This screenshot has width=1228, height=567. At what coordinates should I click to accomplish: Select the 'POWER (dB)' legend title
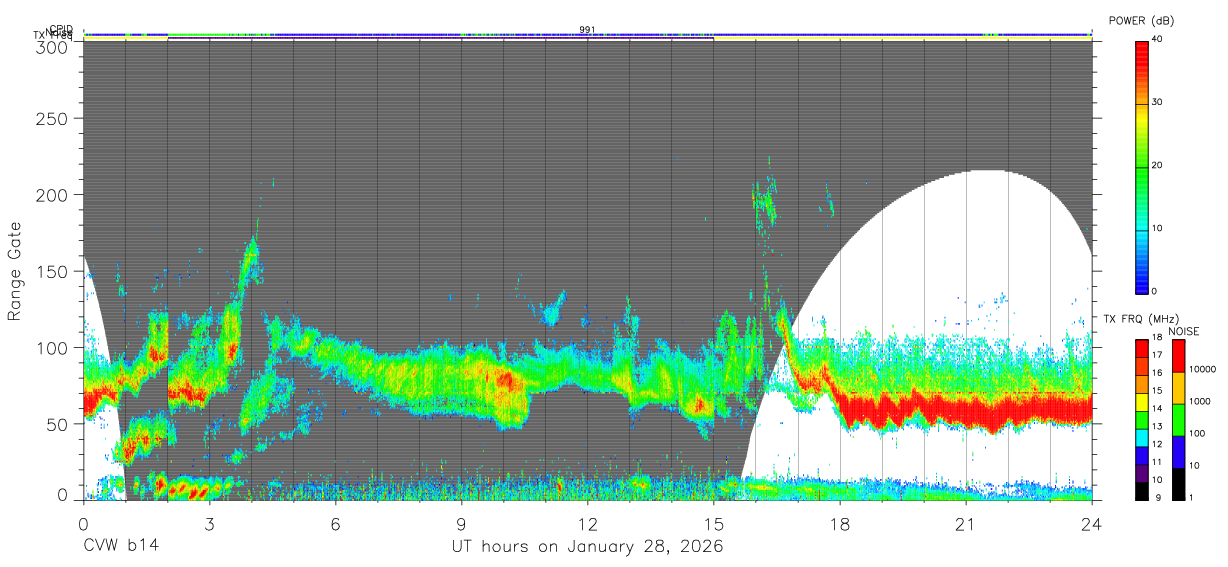point(1142,21)
